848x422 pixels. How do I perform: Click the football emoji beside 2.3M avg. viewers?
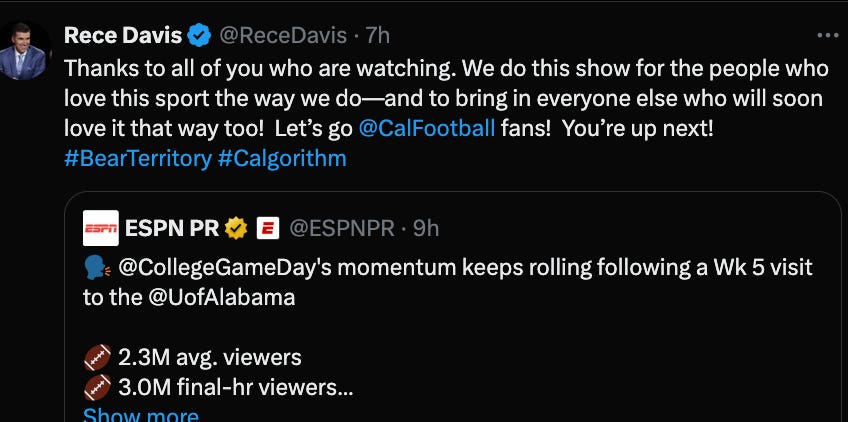click(x=97, y=357)
